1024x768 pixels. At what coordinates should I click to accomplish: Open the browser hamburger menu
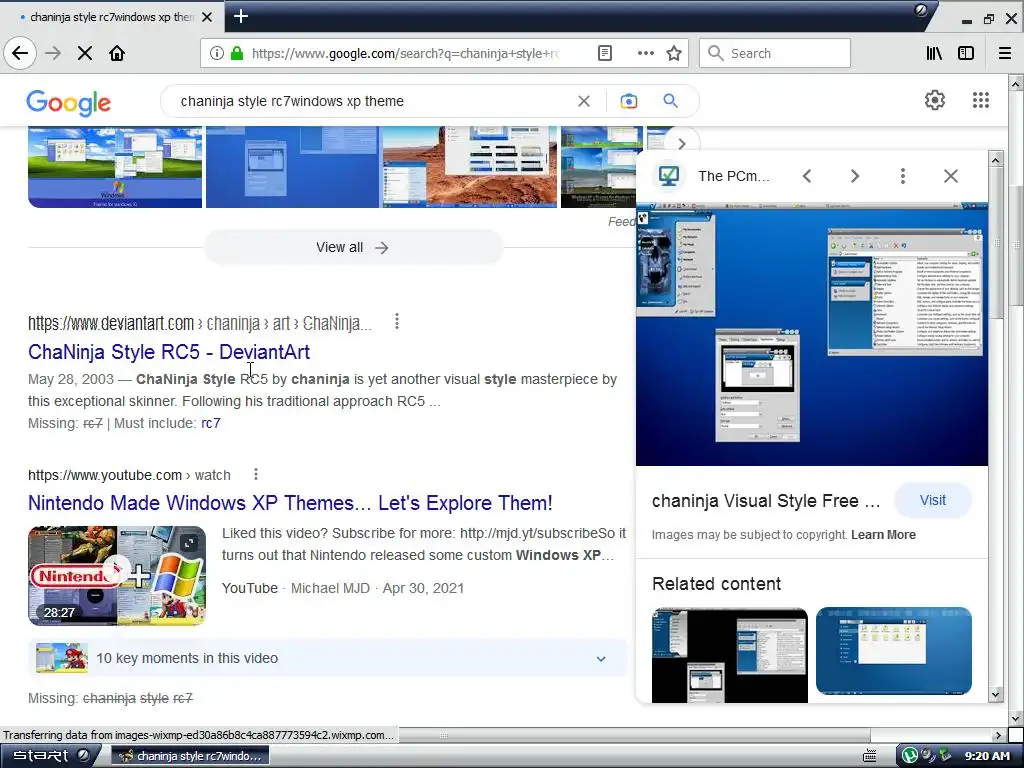pos(1005,53)
